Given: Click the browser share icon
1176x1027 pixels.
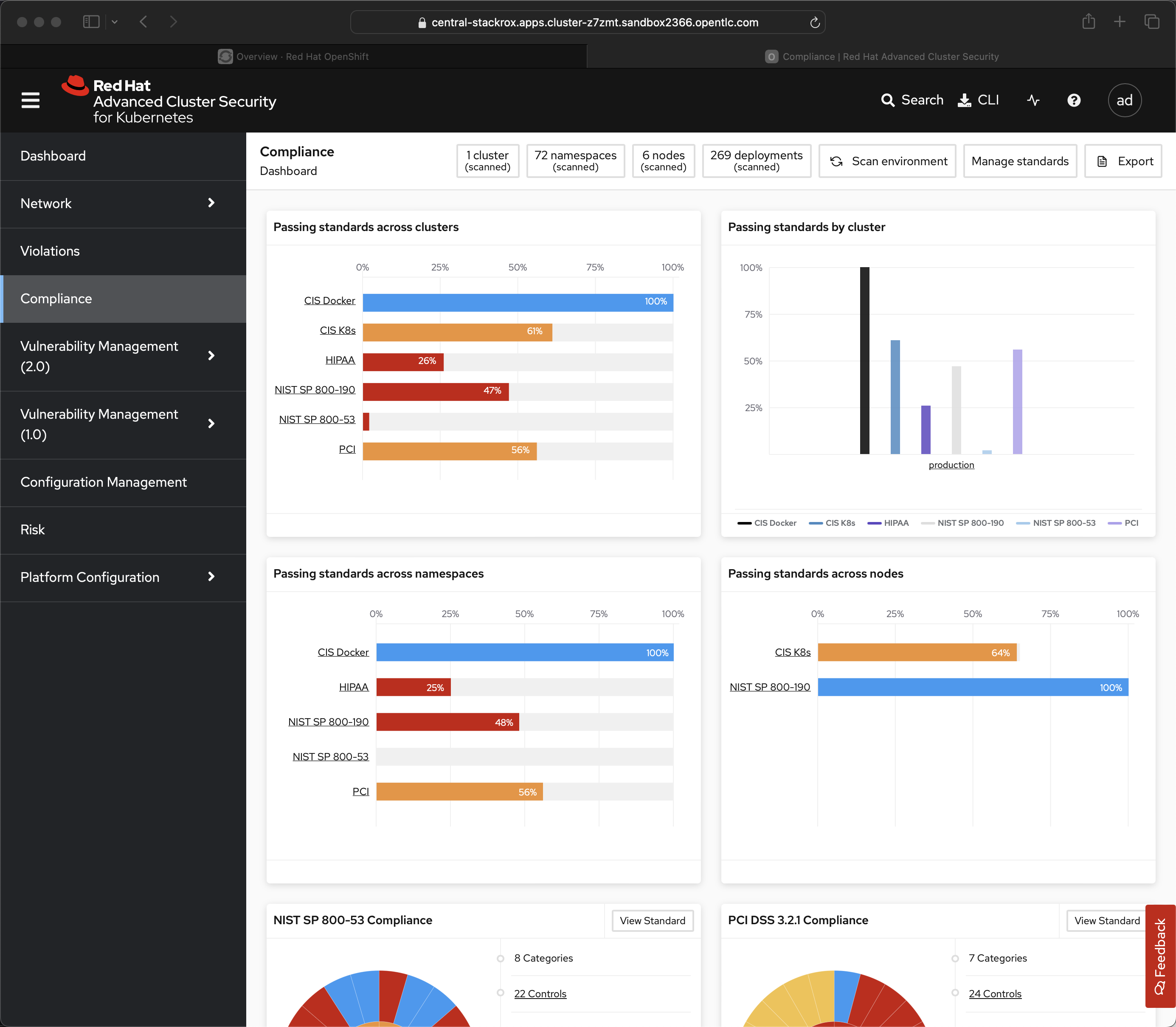Looking at the screenshot, I should click(1089, 22).
